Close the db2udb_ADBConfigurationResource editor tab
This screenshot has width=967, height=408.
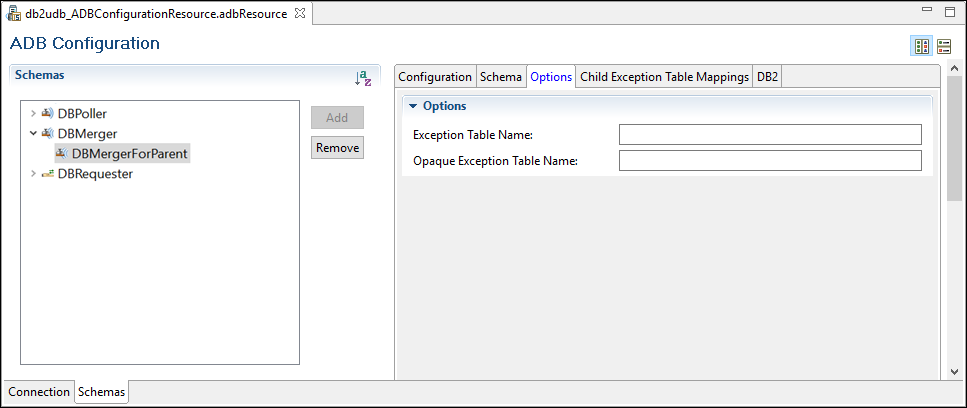pos(301,15)
